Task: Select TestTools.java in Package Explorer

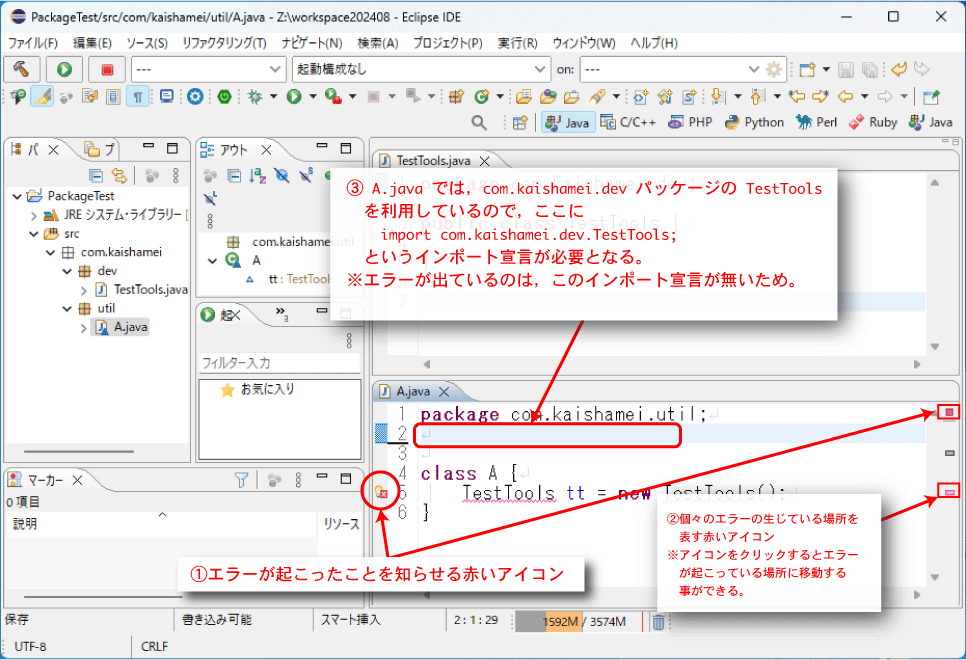Action: click(141, 290)
